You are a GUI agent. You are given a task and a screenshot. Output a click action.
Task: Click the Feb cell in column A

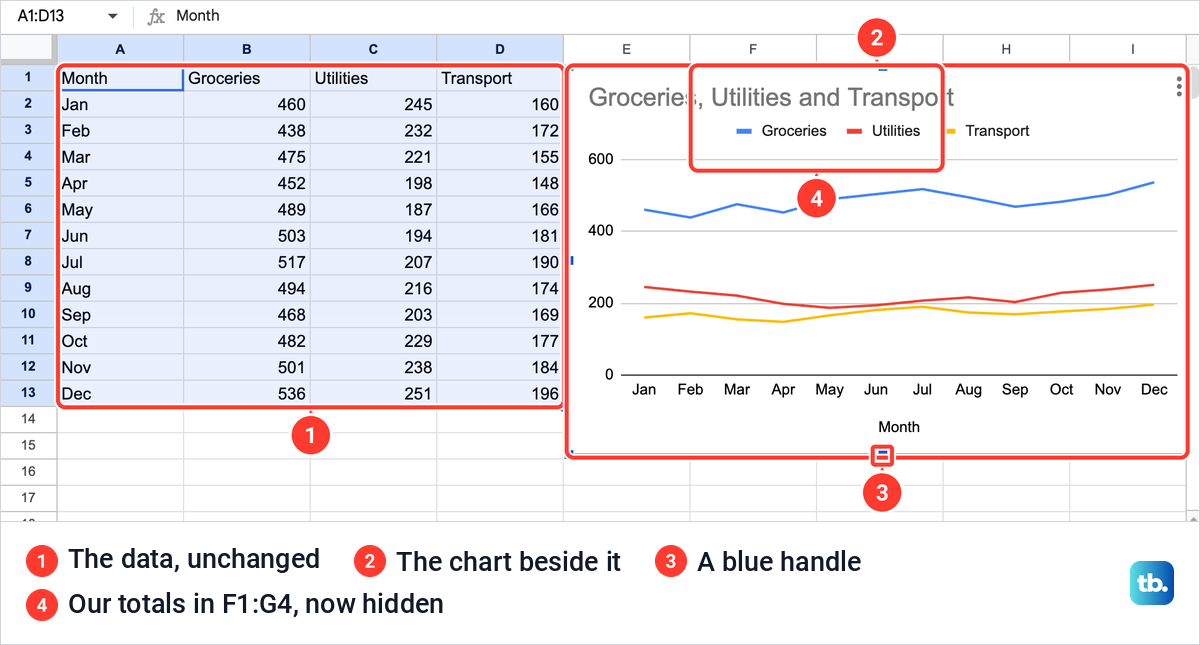120,130
